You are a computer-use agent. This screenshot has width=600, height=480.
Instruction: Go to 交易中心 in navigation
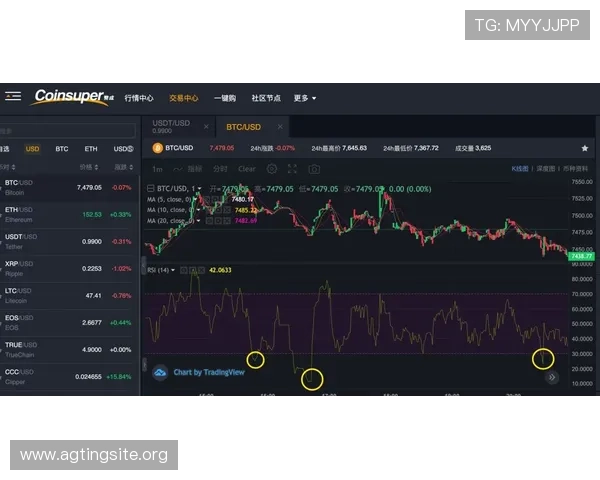coord(184,98)
